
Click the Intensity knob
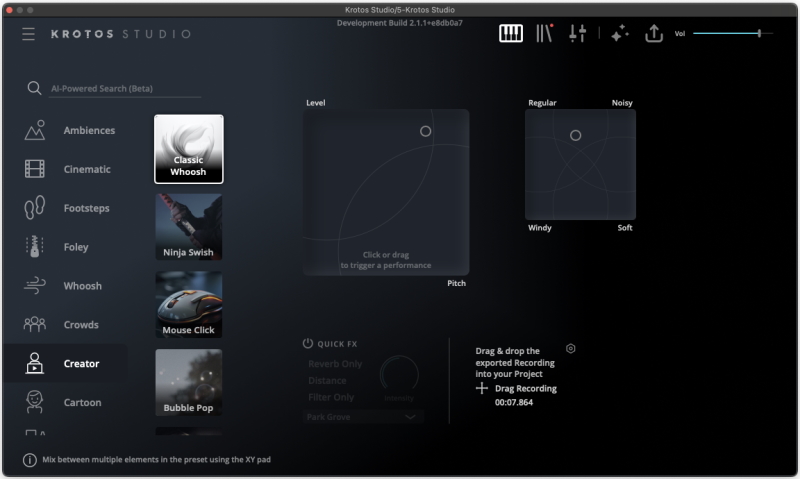click(399, 375)
